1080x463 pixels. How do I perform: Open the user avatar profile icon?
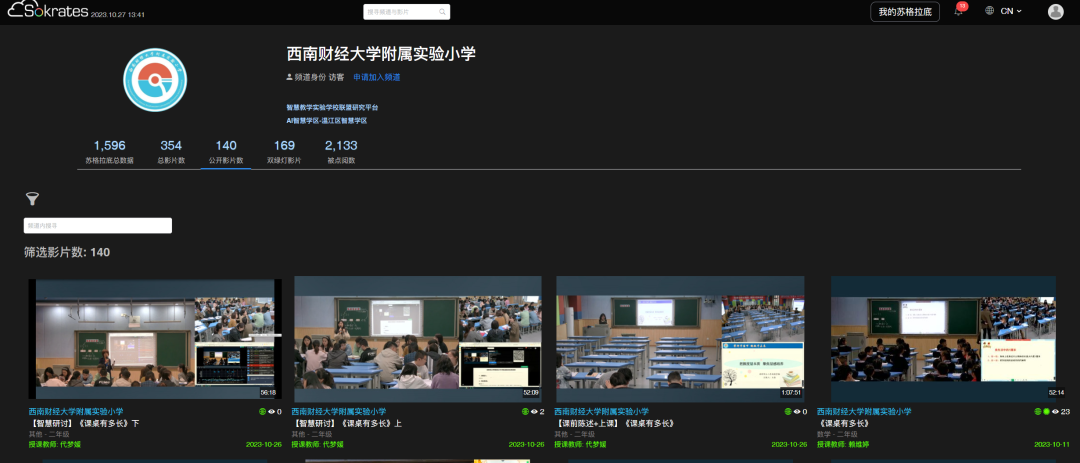click(x=1055, y=12)
